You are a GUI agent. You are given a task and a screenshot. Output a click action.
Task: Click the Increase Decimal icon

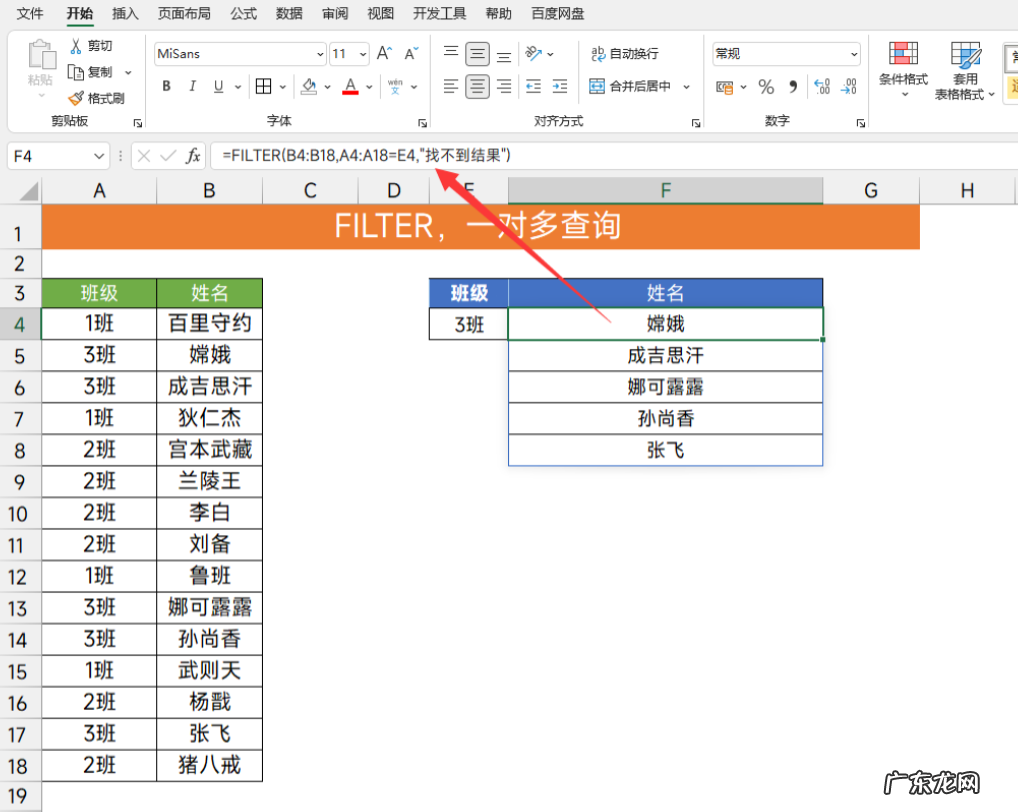click(x=822, y=87)
